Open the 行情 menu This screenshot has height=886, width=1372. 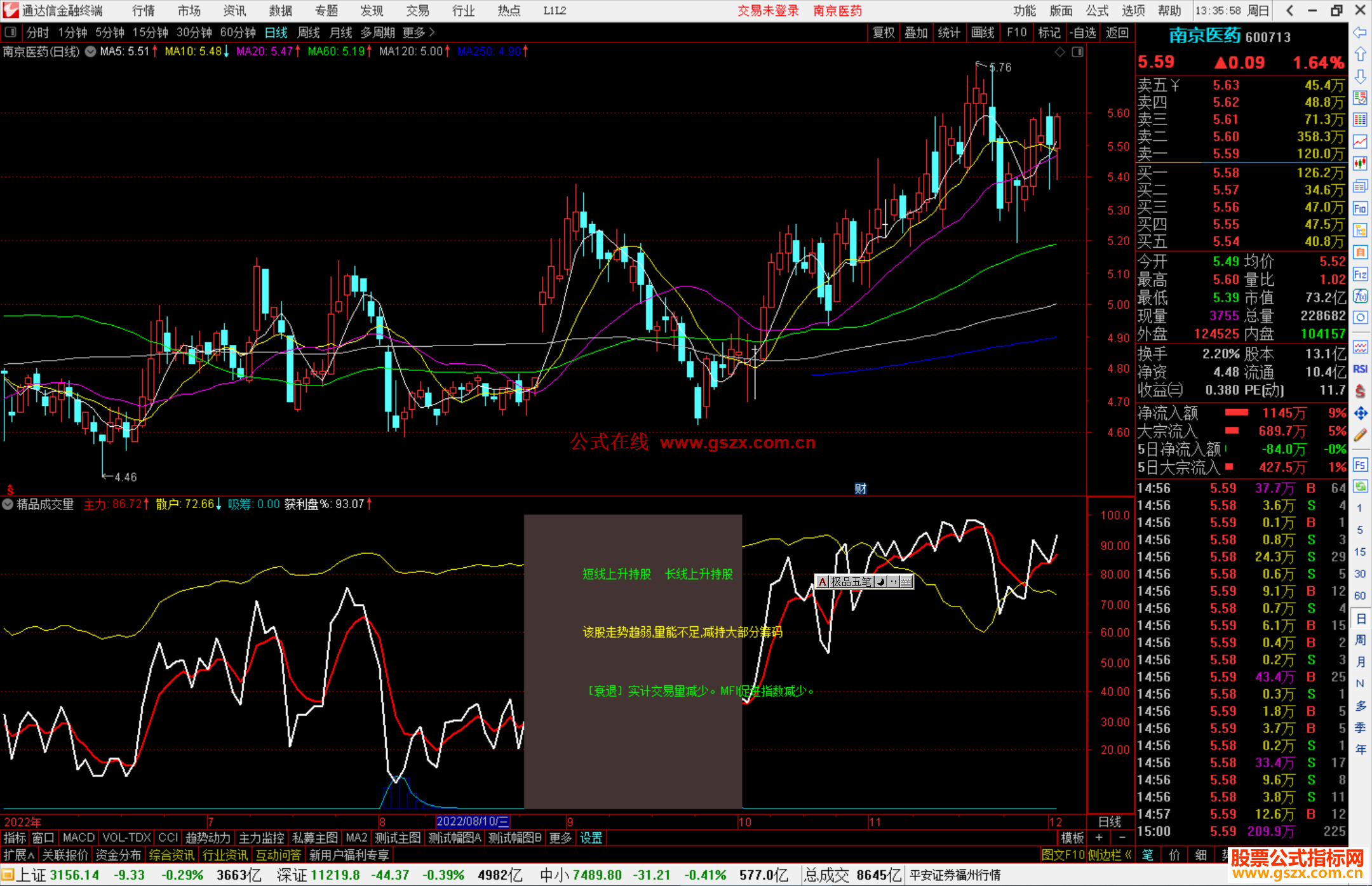click(x=143, y=11)
